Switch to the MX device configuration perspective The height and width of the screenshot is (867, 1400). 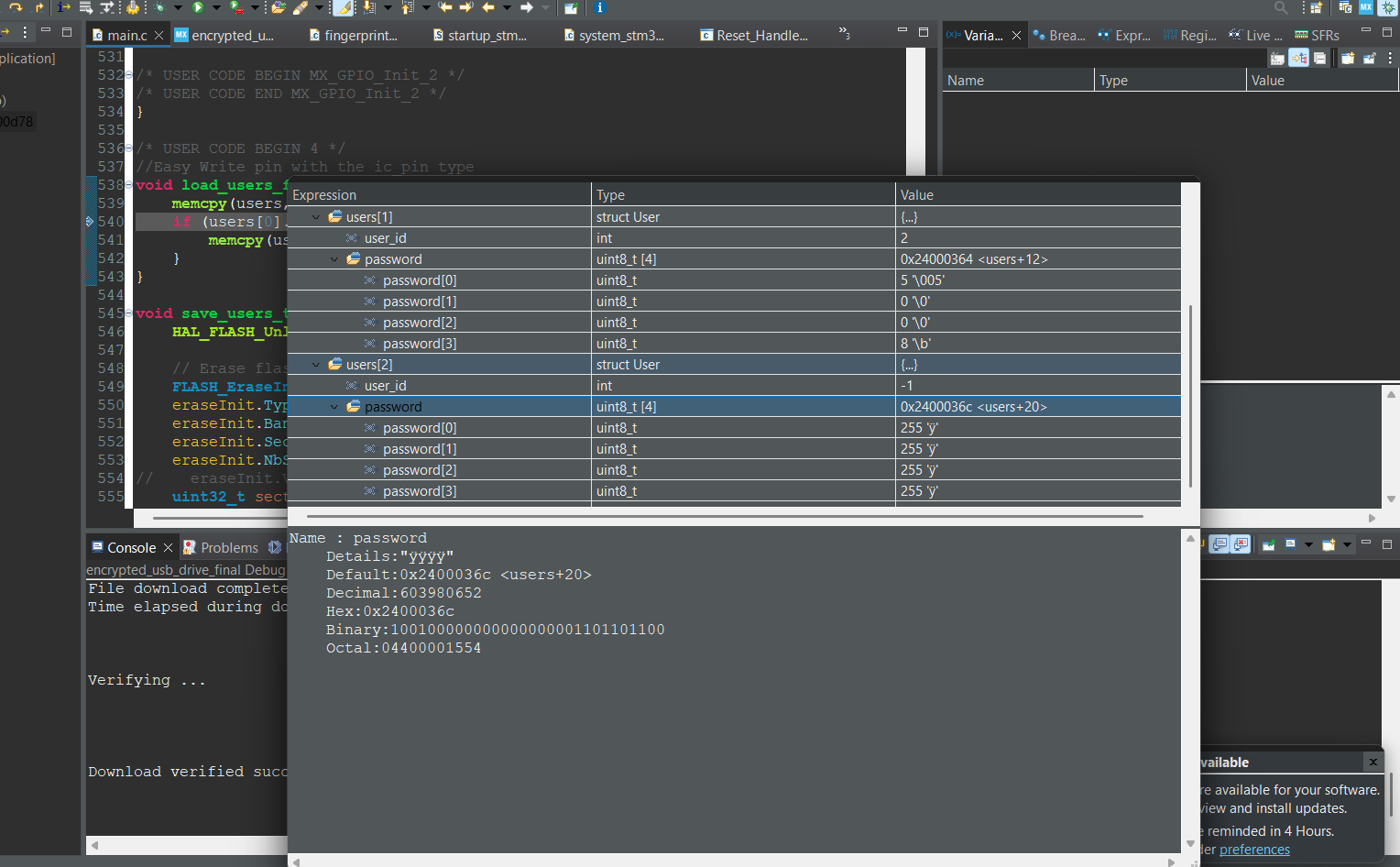[1366, 7]
